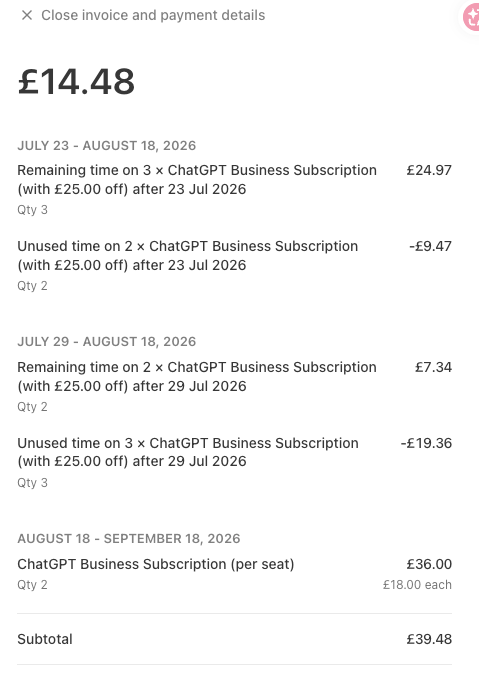
Task: Select the £36.00 subscription amount
Action: tap(429, 564)
